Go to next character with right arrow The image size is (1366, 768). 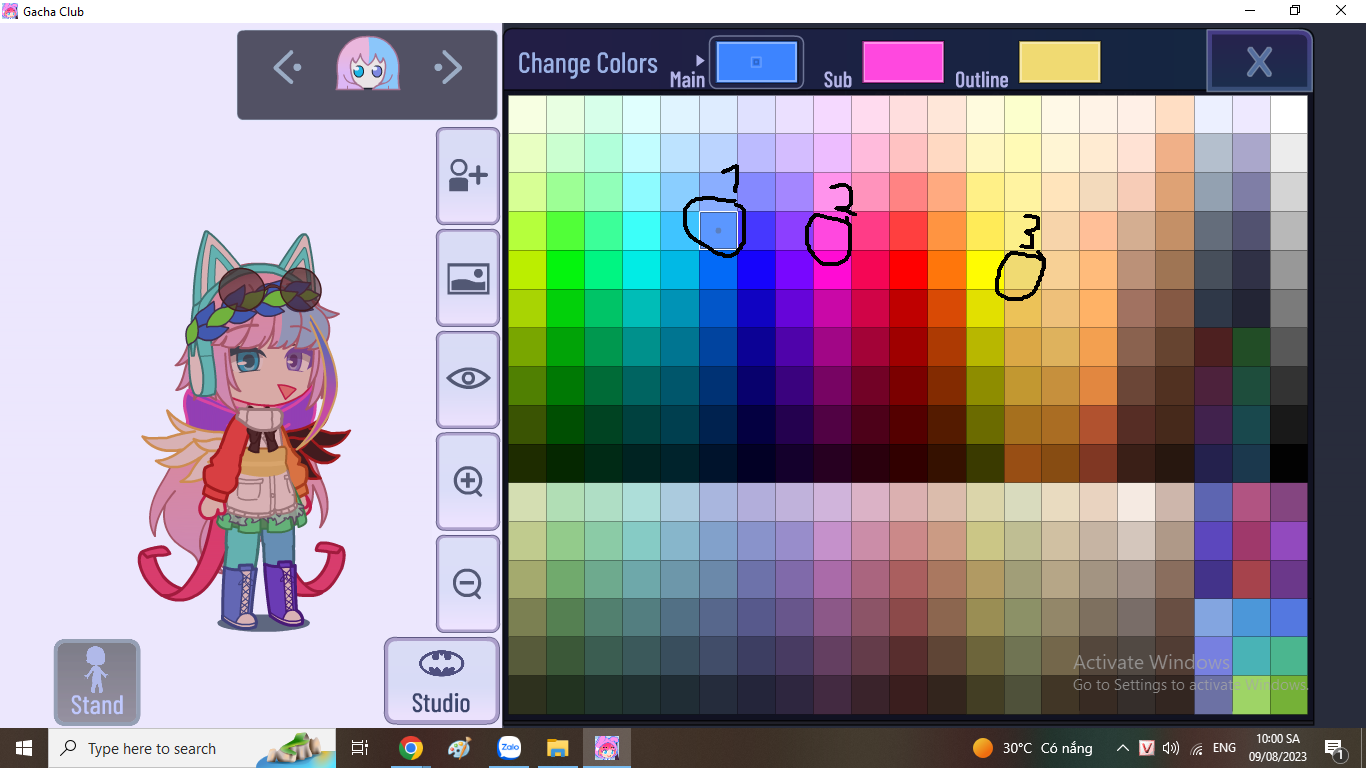(448, 68)
